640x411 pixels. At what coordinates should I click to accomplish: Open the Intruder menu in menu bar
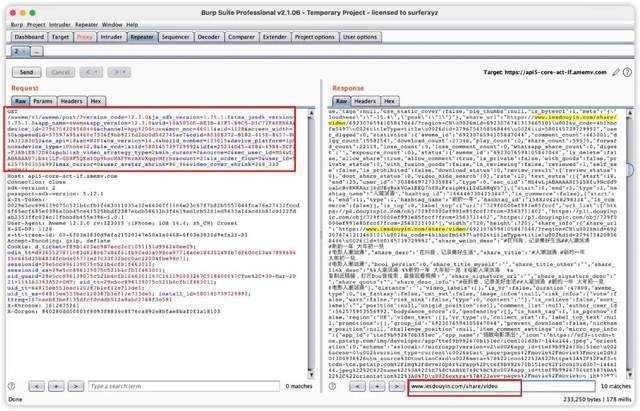click(x=60, y=21)
